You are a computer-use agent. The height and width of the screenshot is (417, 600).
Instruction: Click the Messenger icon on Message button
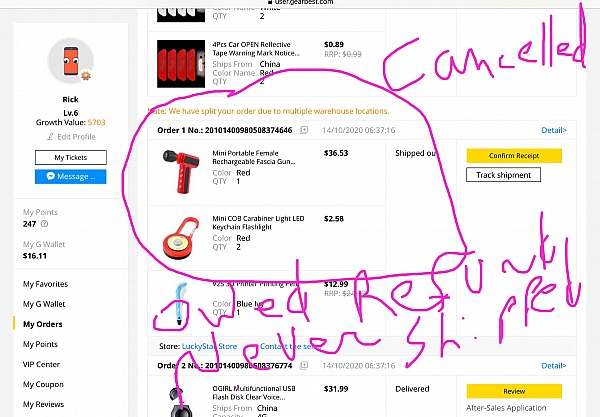click(x=51, y=176)
